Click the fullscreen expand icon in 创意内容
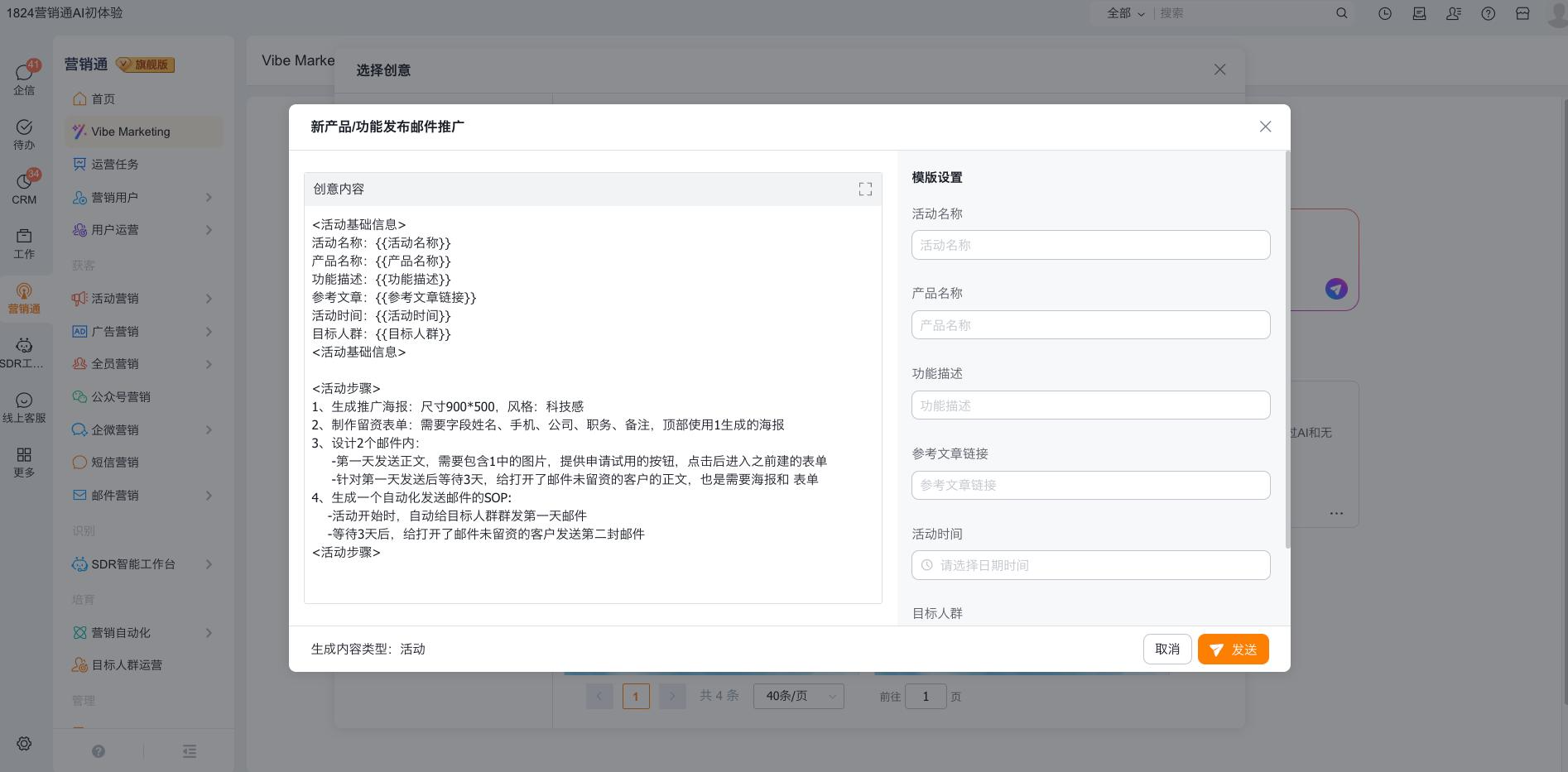Image resolution: width=1568 pixels, height=772 pixels. (865, 189)
